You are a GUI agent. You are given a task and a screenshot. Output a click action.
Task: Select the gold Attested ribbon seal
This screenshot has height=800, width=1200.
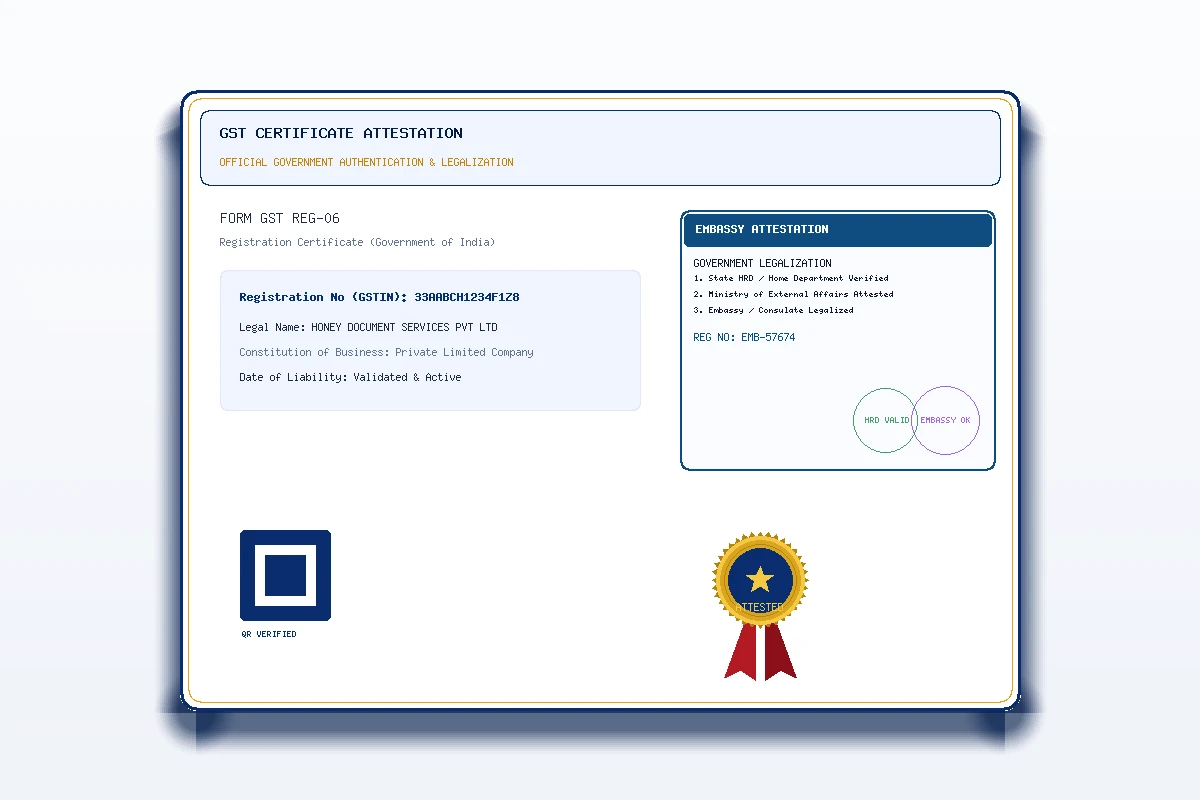tap(760, 606)
